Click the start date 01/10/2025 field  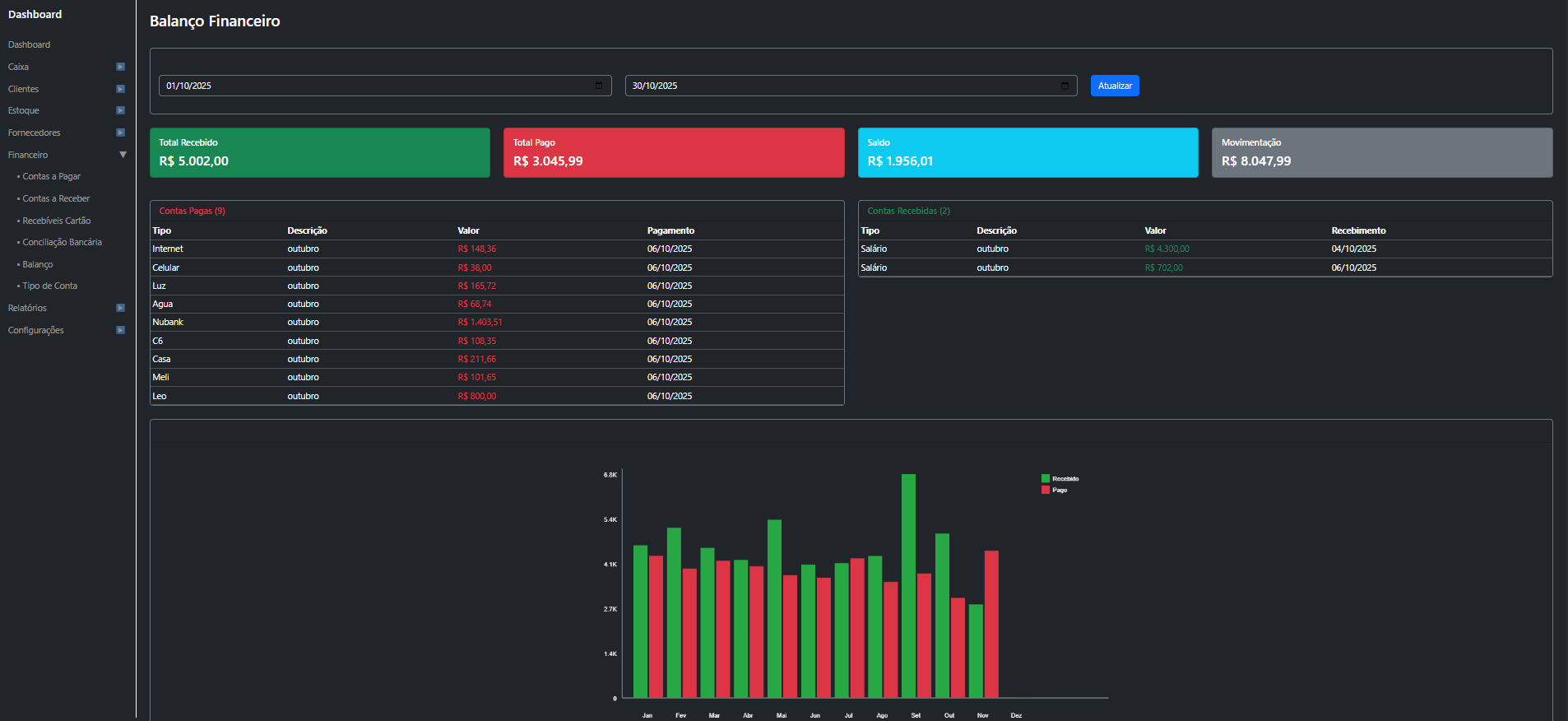click(370, 86)
